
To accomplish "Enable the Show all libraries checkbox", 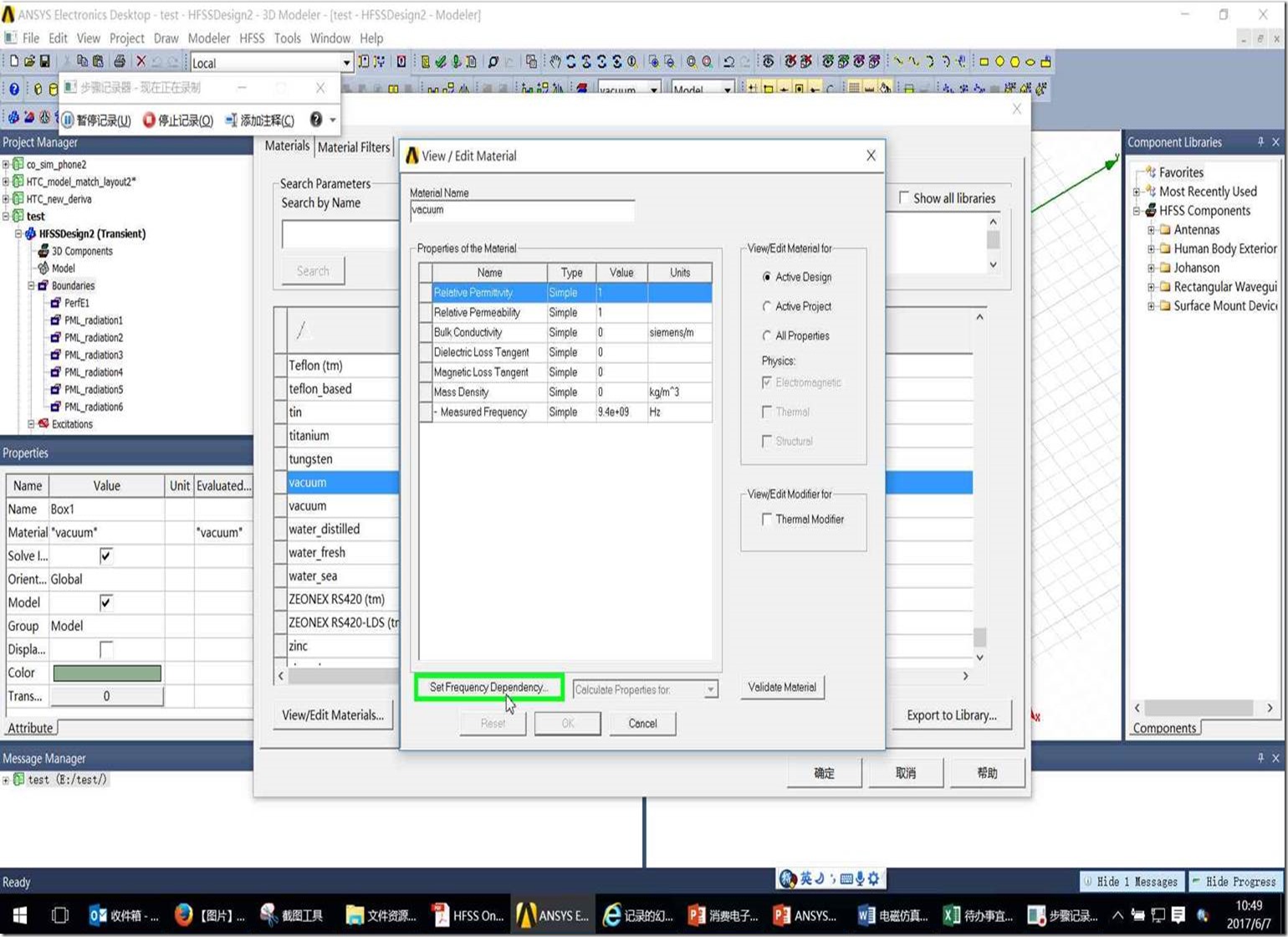I will pyautogui.click(x=904, y=198).
